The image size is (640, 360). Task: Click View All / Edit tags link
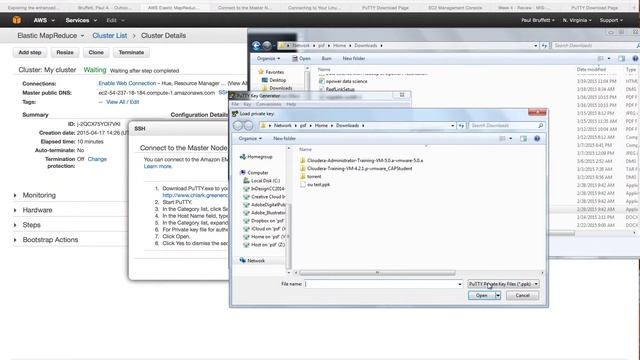click(122, 102)
